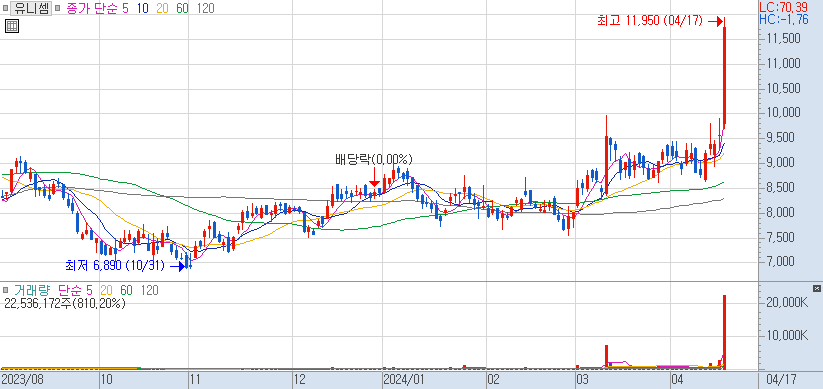Select the blue 10-day moving average legend
Image resolution: width=823 pixels, height=389 pixels.
click(142, 8)
